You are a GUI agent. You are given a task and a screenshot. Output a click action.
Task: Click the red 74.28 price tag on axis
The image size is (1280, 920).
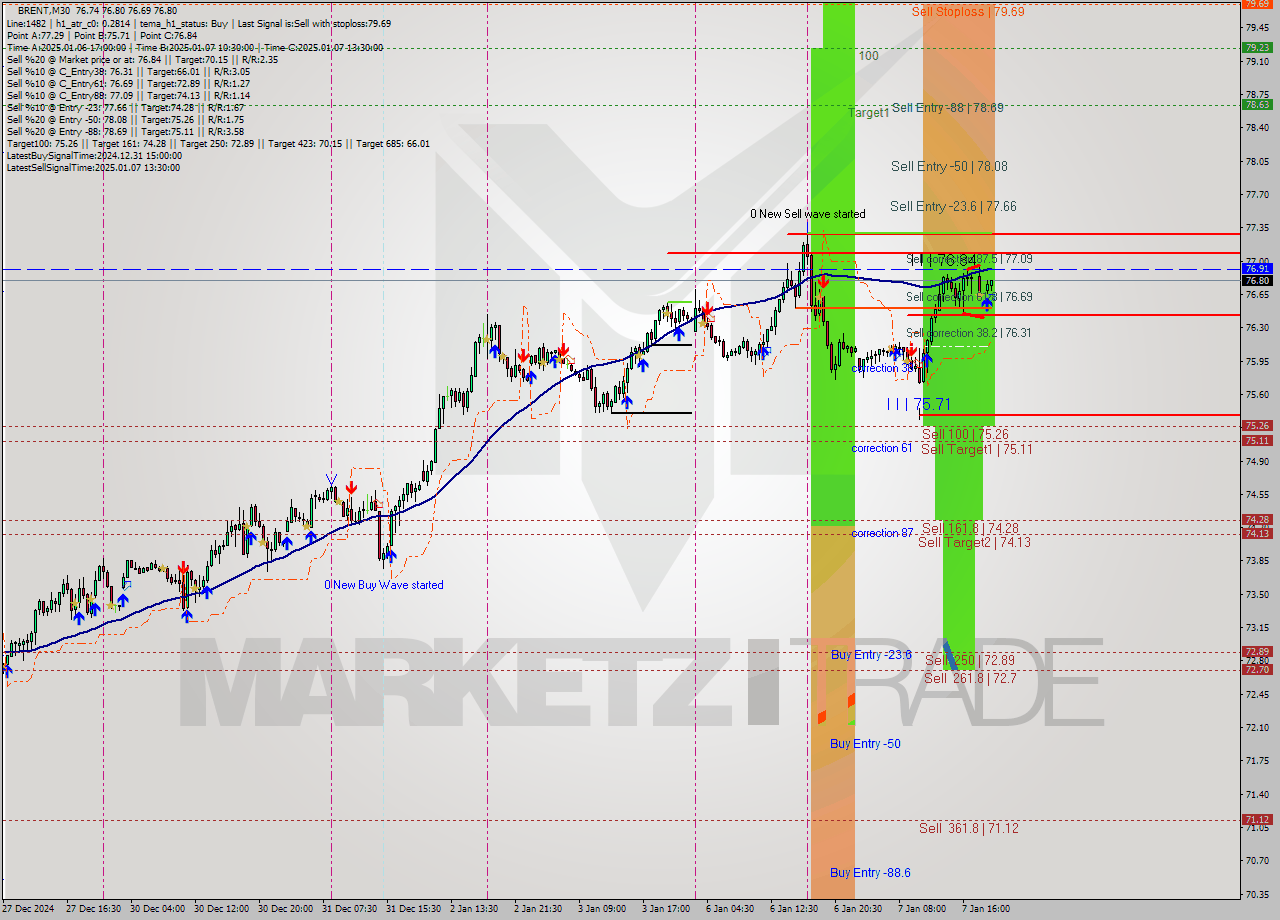tap(1257, 519)
